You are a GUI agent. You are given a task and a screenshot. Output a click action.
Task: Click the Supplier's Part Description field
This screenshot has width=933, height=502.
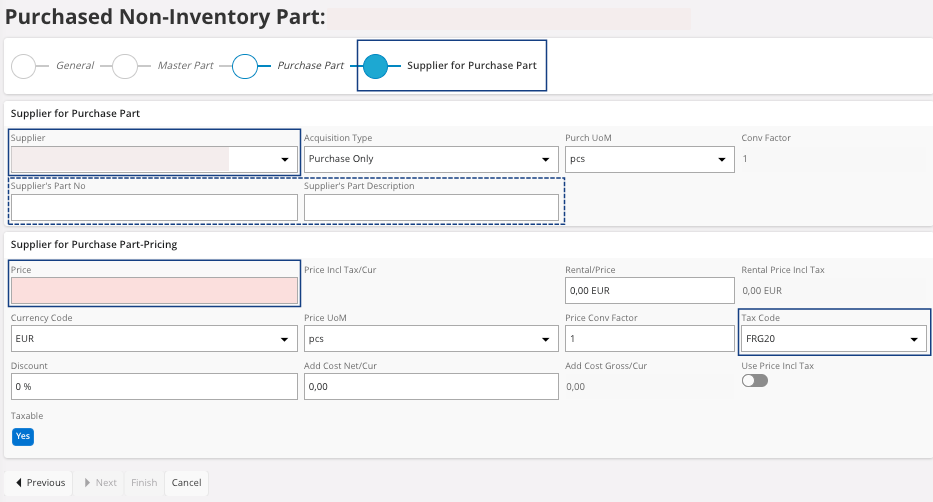tap(431, 207)
